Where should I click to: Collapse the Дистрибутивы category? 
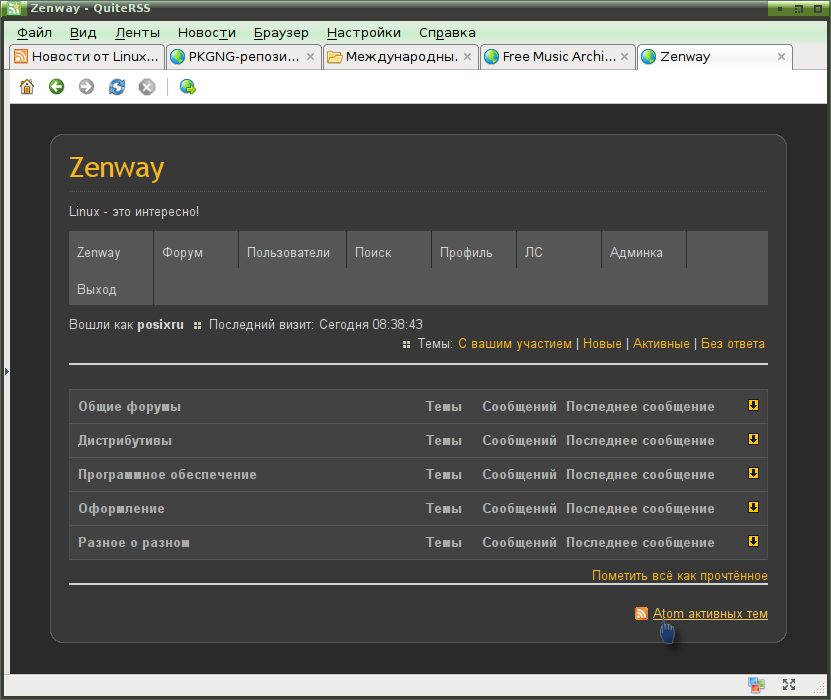pos(753,439)
